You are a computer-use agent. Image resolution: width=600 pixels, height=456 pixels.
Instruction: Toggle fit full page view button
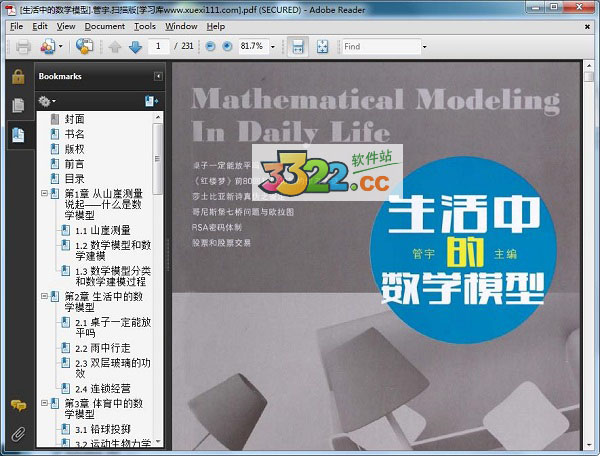(322, 47)
